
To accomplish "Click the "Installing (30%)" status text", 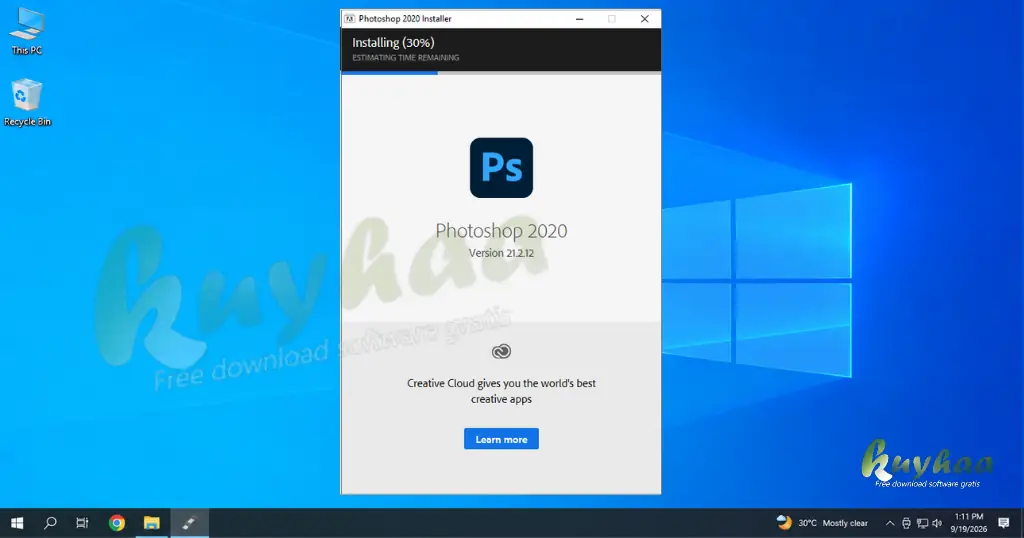I will pyautogui.click(x=393, y=42).
